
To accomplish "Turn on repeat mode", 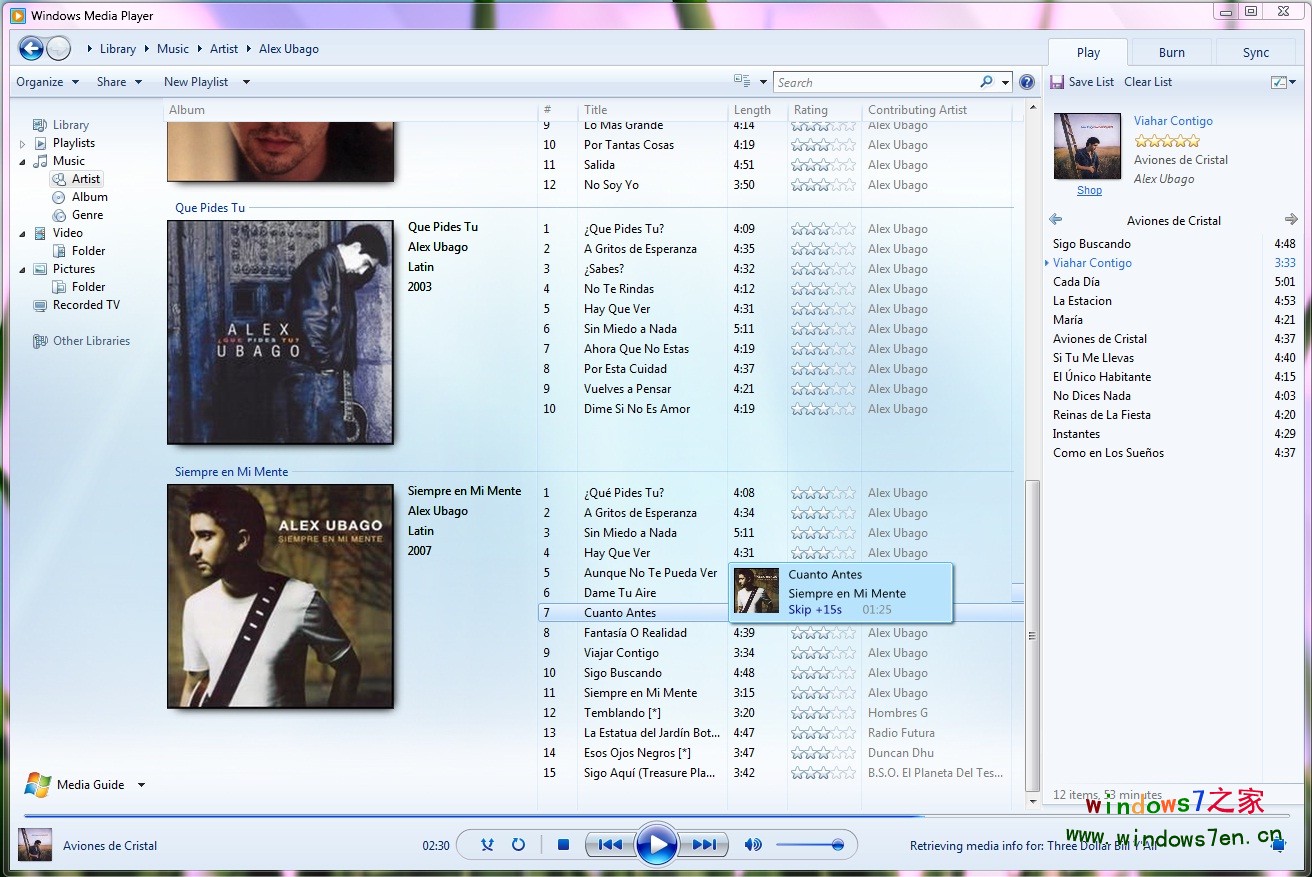I will (518, 845).
